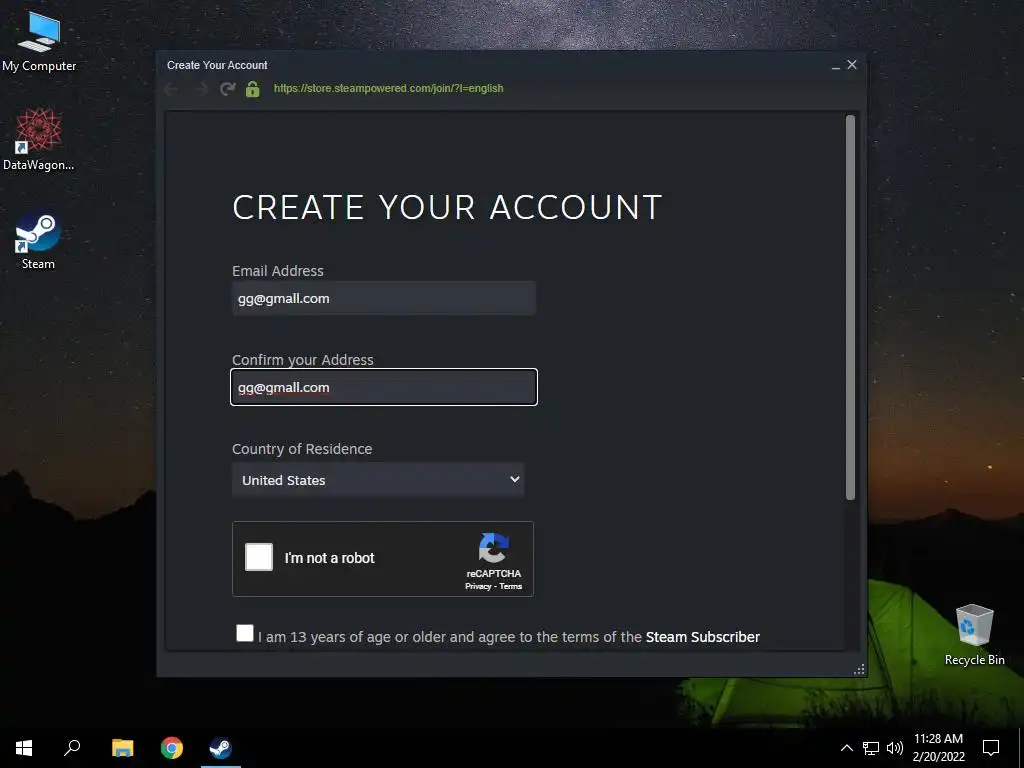Tick the 13 years of age agreement checkbox
Screen dimensions: 1024x768
tap(245, 633)
